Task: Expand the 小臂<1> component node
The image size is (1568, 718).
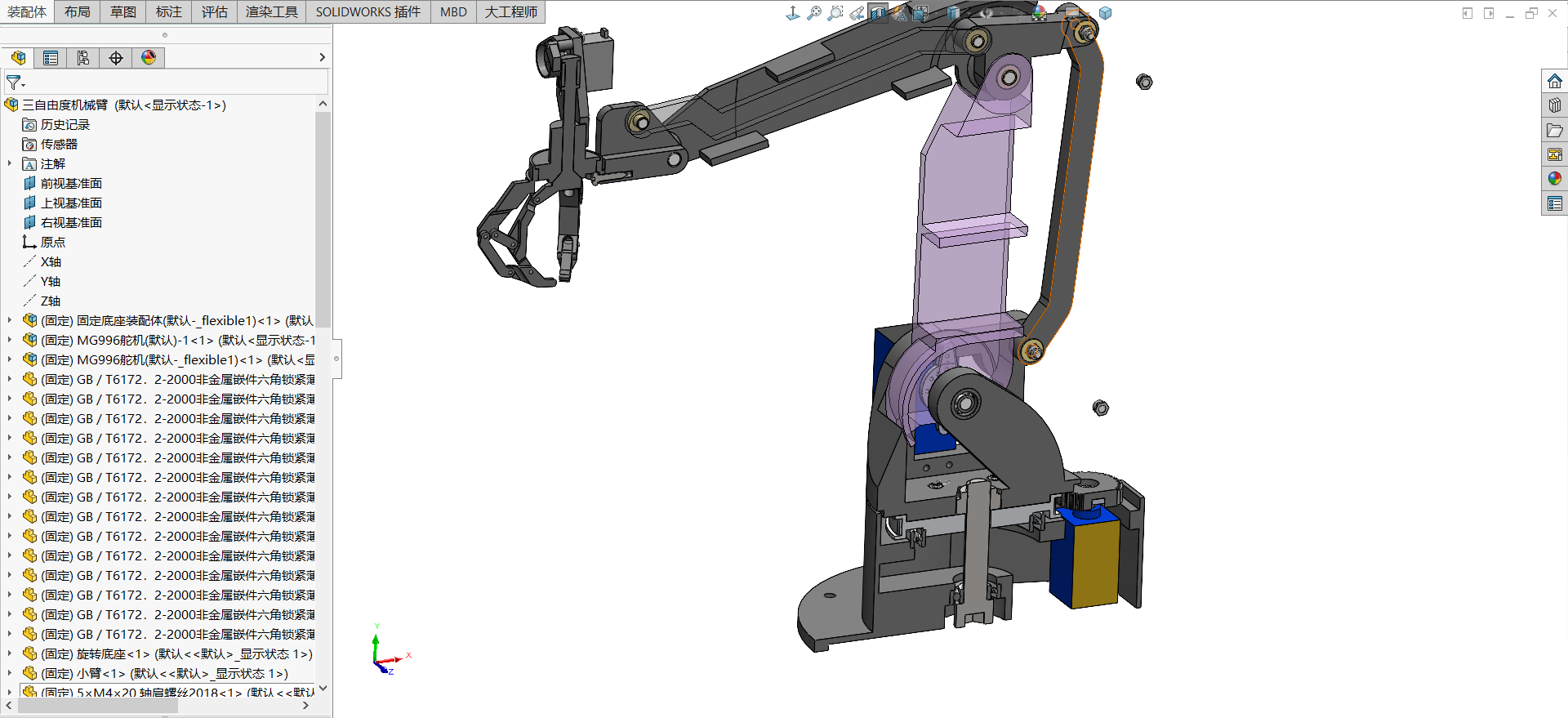Action: [x=10, y=673]
